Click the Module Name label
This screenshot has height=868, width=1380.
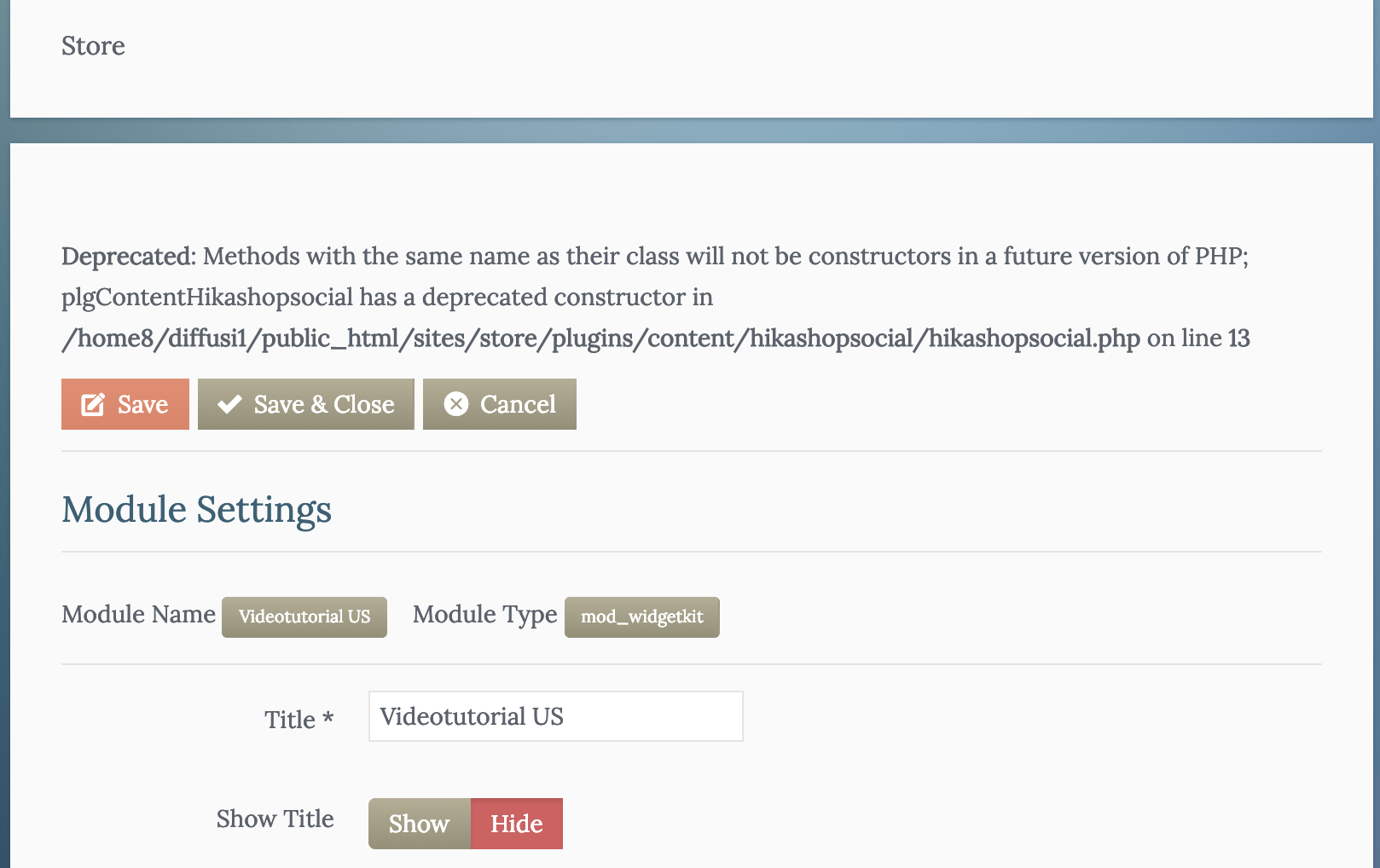(x=138, y=615)
